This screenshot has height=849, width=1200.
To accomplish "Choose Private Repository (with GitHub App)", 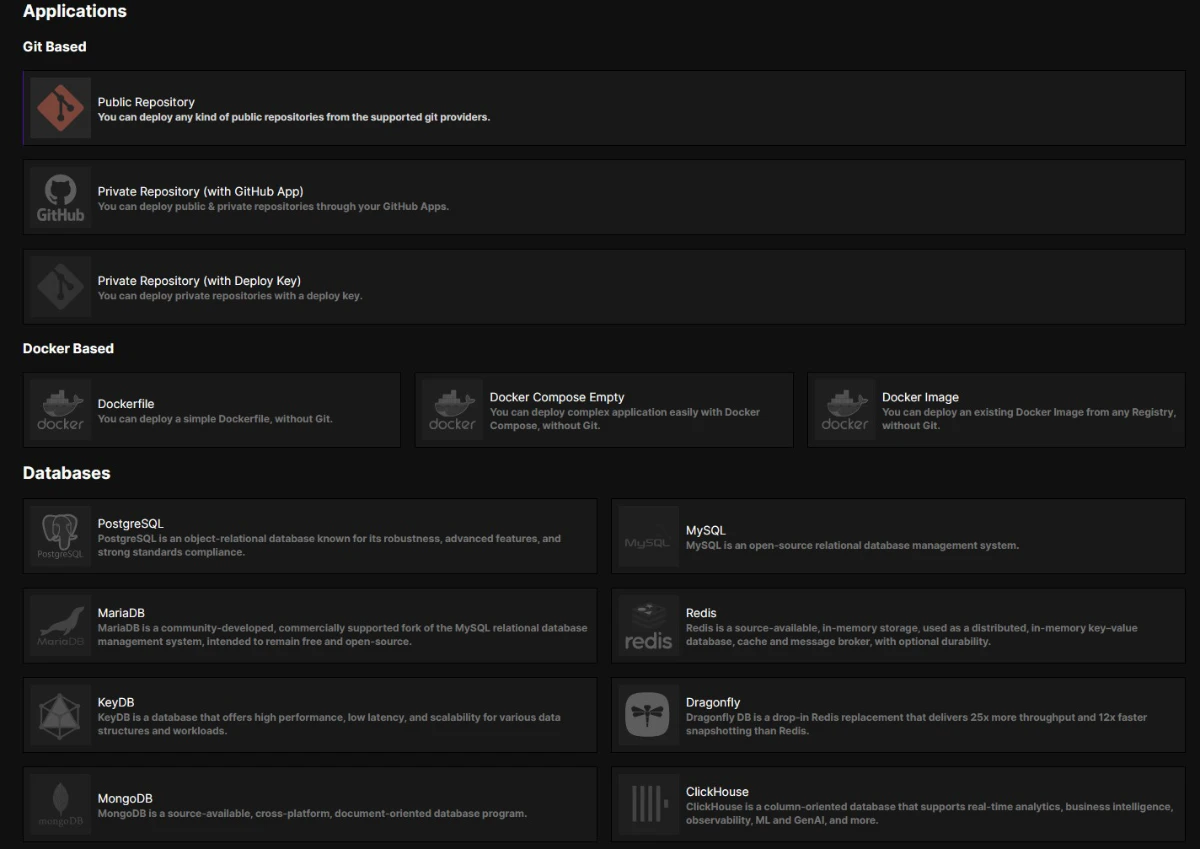I will [200, 191].
